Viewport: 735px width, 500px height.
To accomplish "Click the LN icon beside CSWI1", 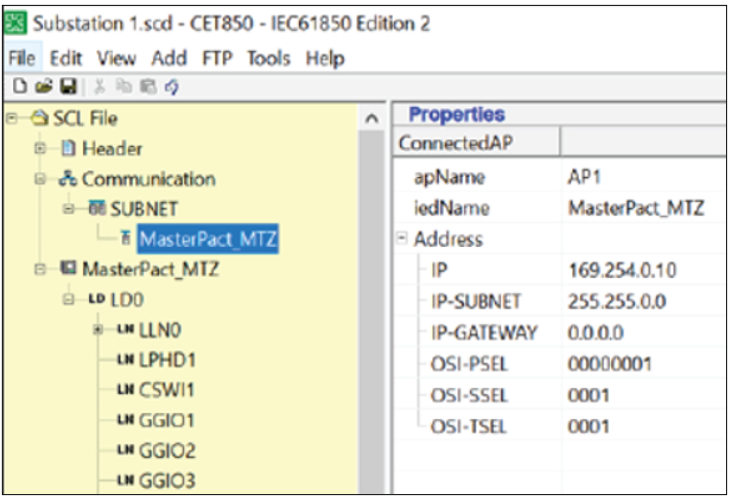I will pyautogui.click(x=125, y=389).
